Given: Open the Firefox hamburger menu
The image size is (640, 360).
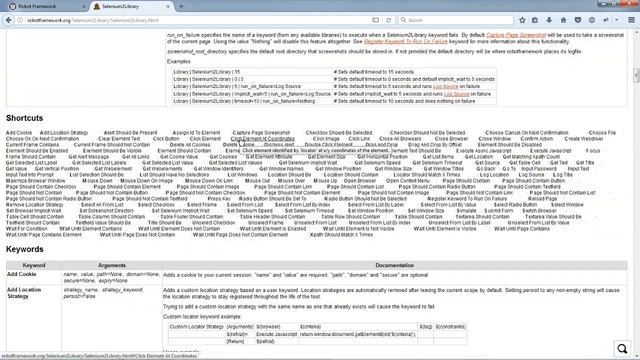Looking at the screenshot, I should (x=631, y=20).
